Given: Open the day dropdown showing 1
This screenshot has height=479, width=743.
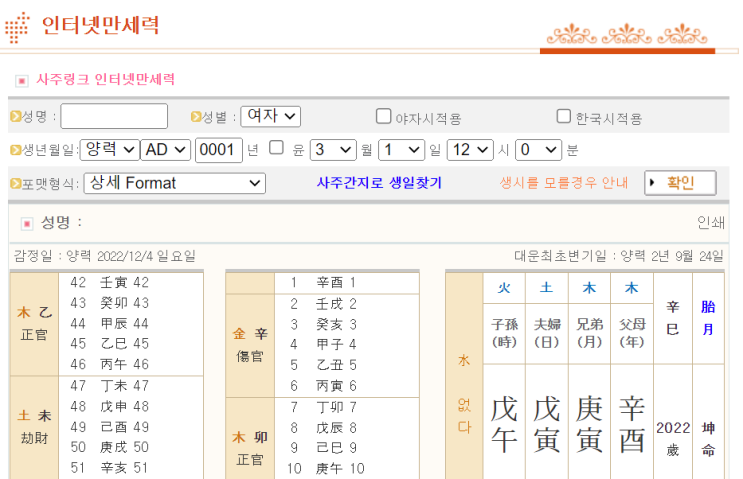Looking at the screenshot, I should tap(401, 150).
